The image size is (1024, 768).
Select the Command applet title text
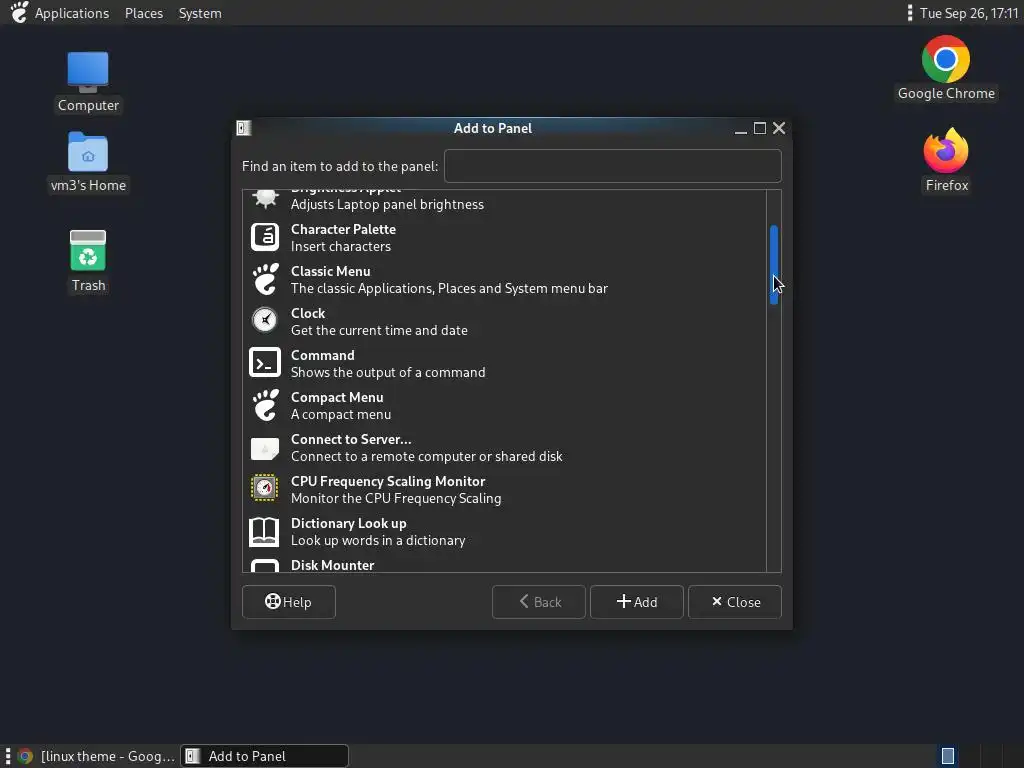coord(323,355)
